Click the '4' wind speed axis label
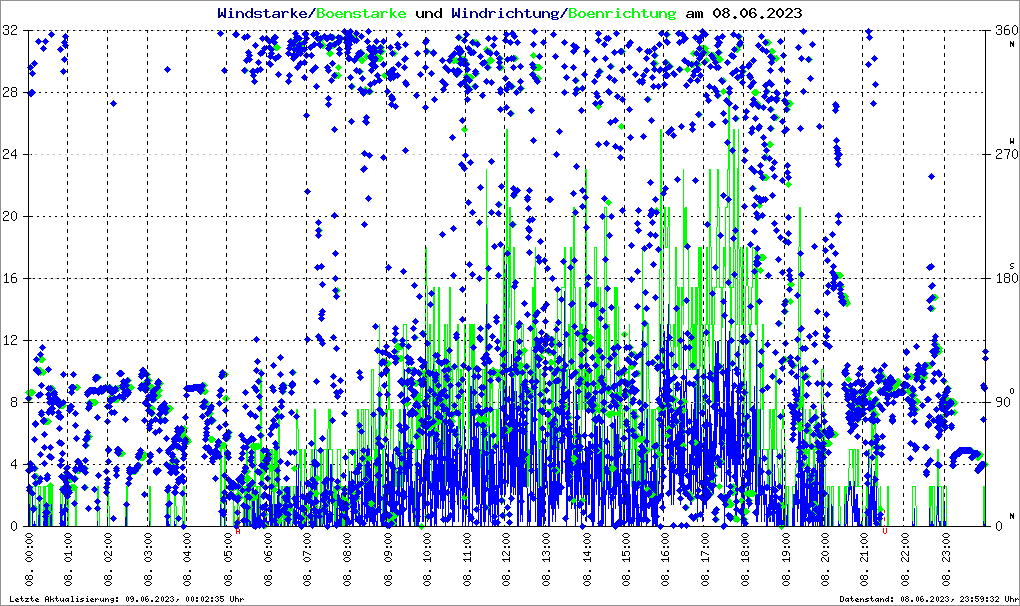1020x606 pixels. tap(14, 464)
